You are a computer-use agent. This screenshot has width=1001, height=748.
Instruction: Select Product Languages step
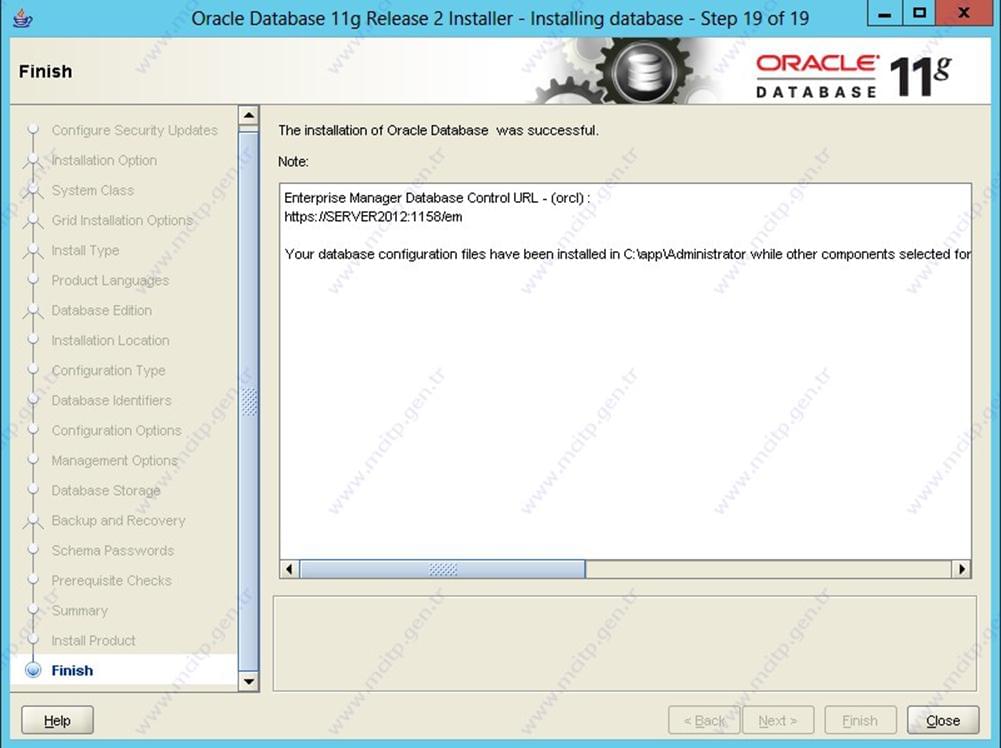pos(110,280)
